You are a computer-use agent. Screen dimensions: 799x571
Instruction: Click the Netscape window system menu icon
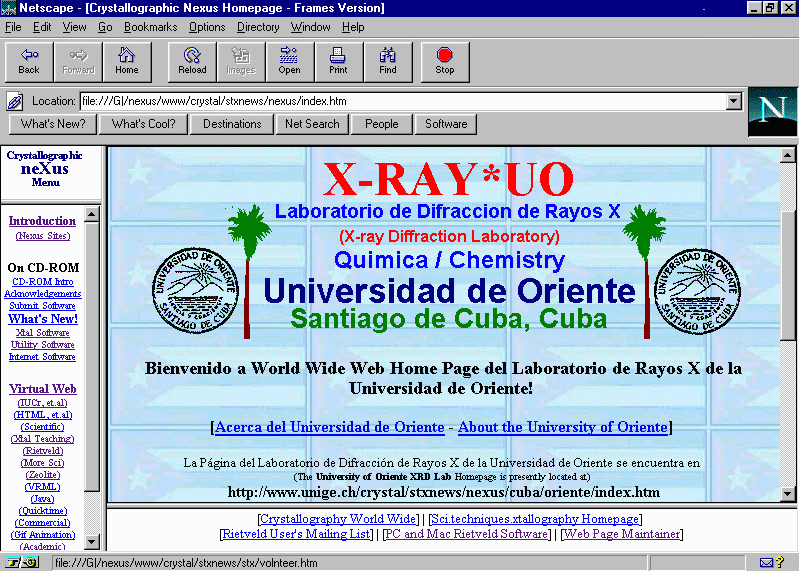click(x=9, y=8)
